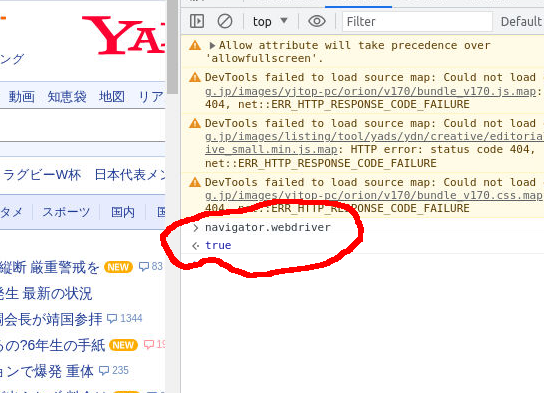544x393 pixels.
Task: Open the top JavaScript context dropdown
Action: pos(270,22)
